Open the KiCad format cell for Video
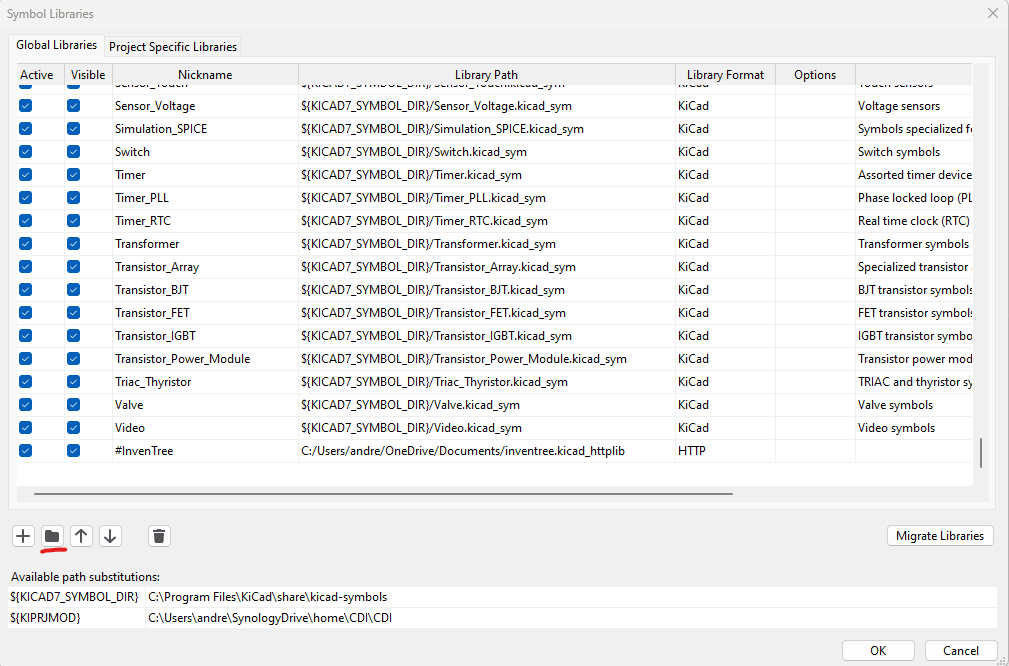This screenshot has height=666, width=1009. pyautogui.click(x=725, y=428)
